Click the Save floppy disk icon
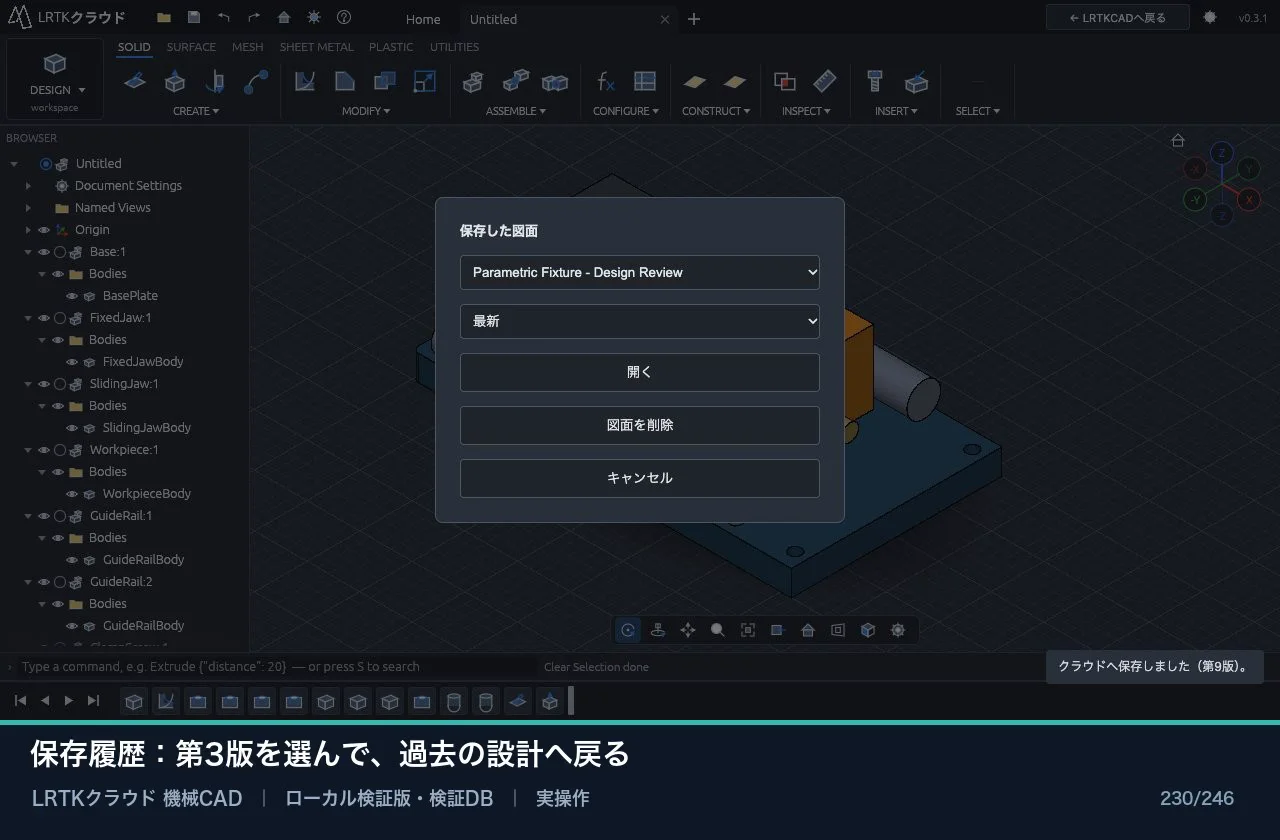The width and height of the screenshot is (1280, 840). (x=194, y=18)
